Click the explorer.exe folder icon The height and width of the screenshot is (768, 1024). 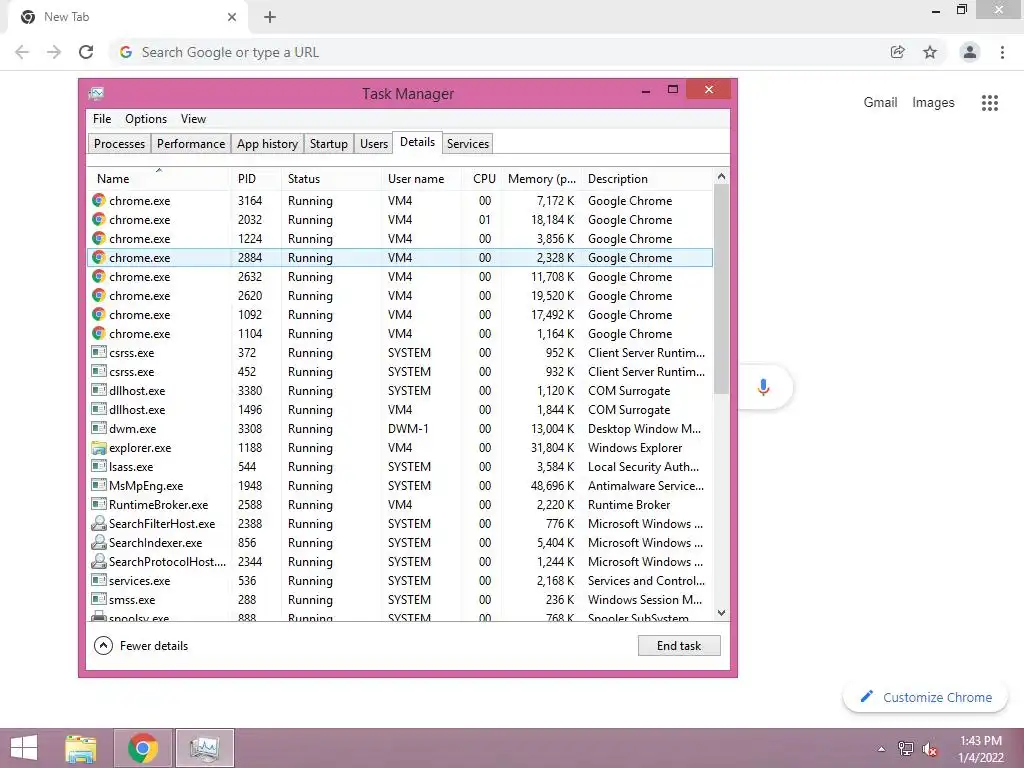[99, 448]
